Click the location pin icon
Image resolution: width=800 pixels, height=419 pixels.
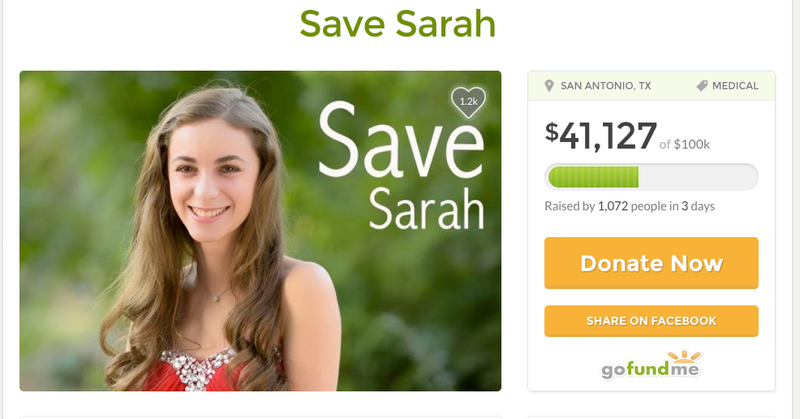(549, 86)
